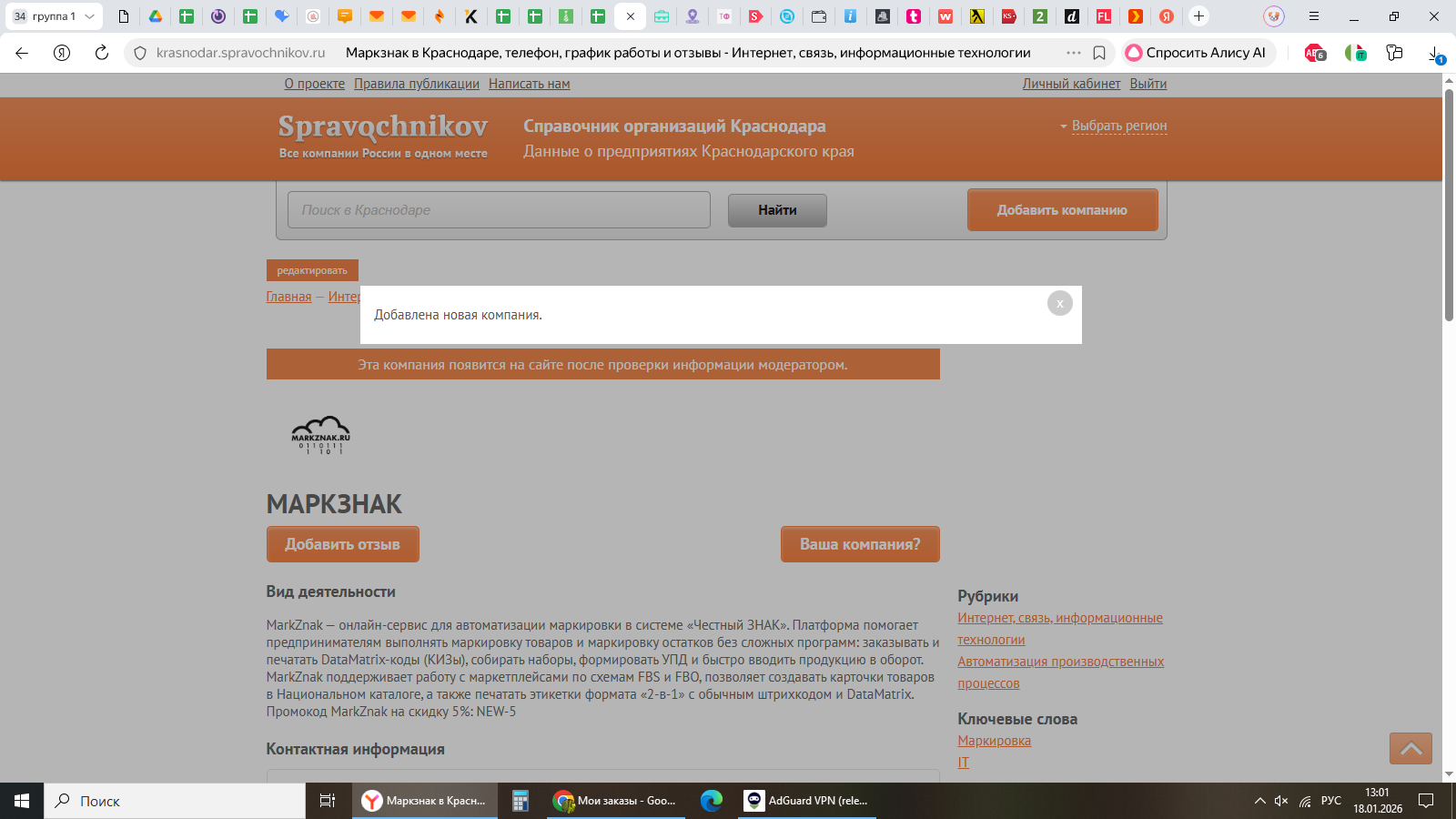Click the scroll-to-top arrow button

point(1410,749)
